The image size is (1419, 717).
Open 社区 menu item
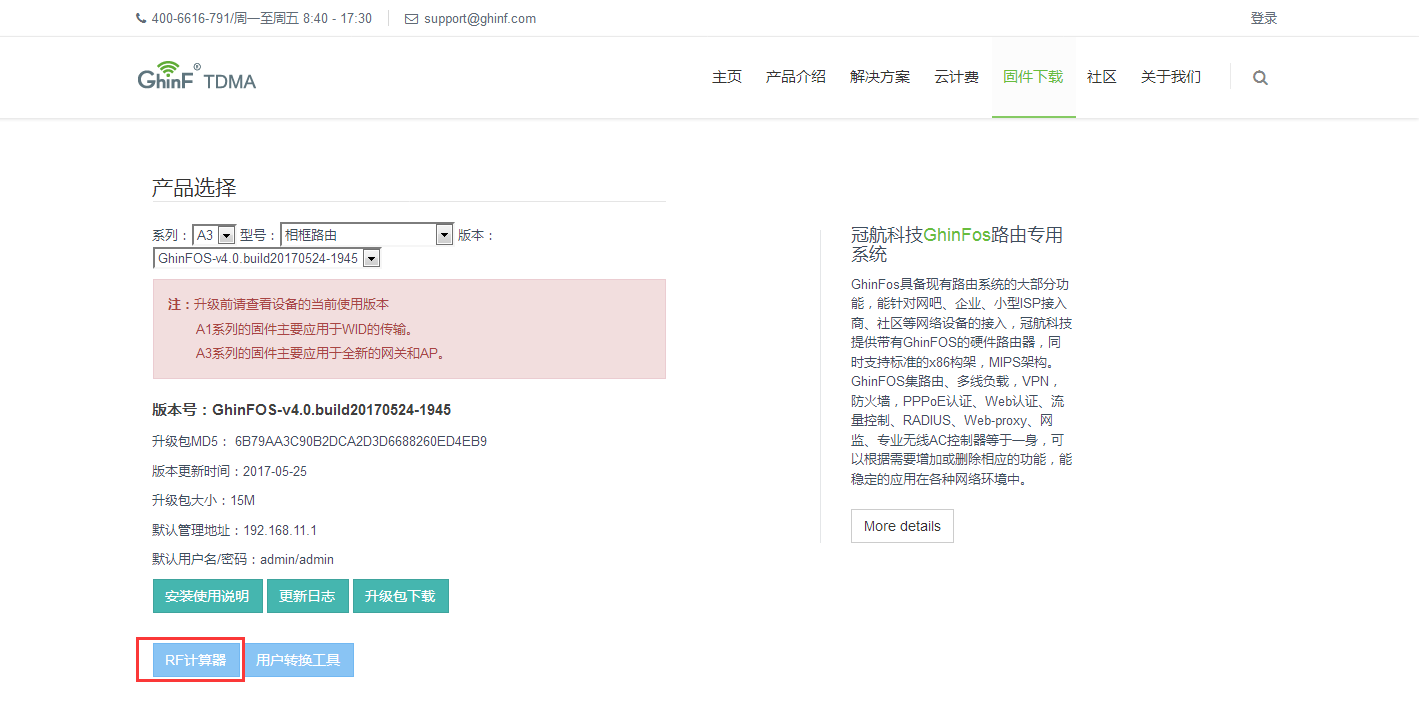1102,77
